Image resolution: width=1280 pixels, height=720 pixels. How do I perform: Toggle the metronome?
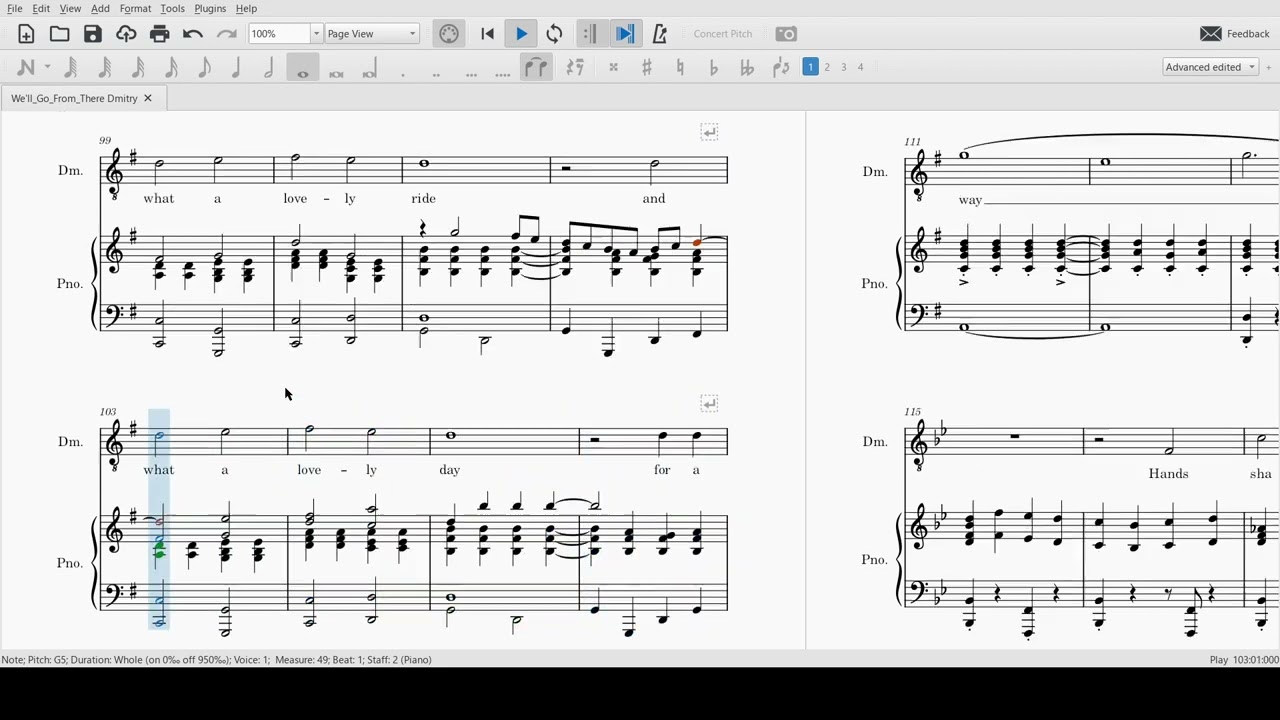[660, 34]
